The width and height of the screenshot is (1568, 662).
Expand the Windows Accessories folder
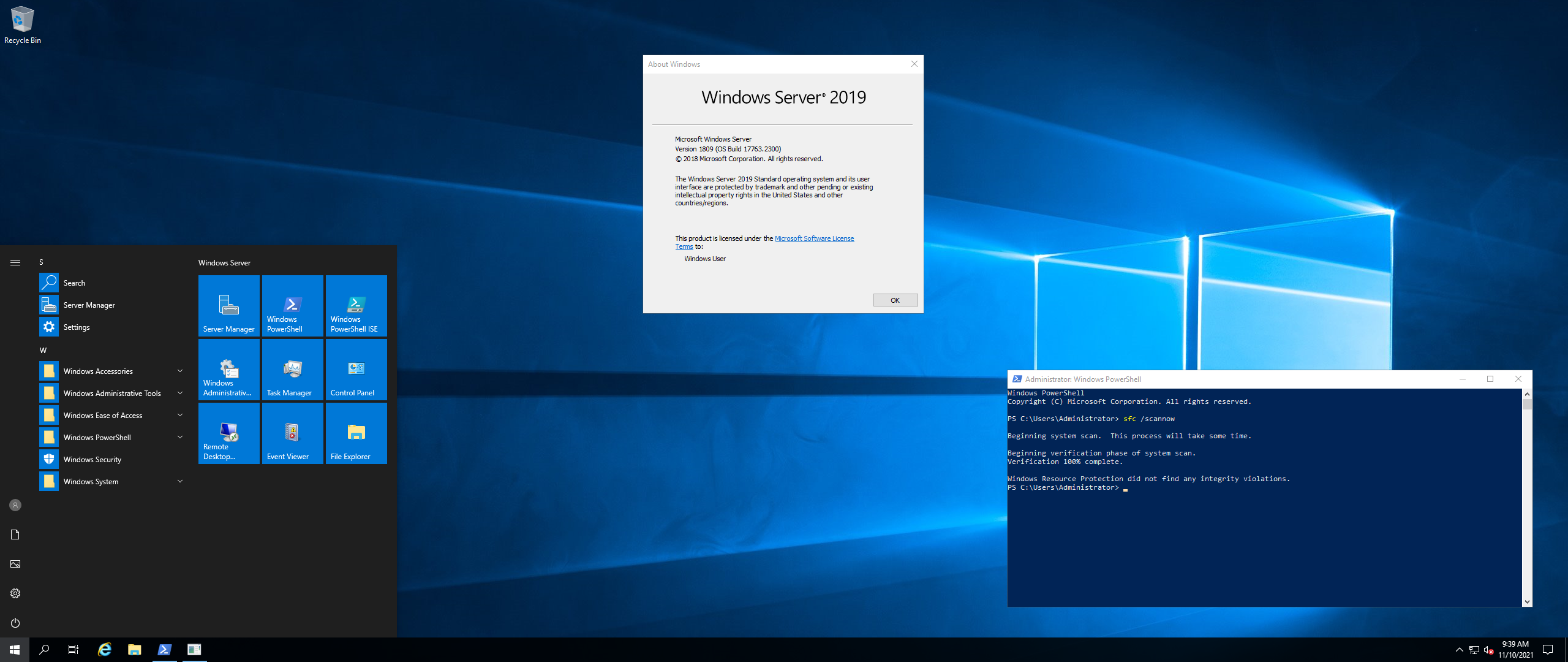pyautogui.click(x=113, y=371)
